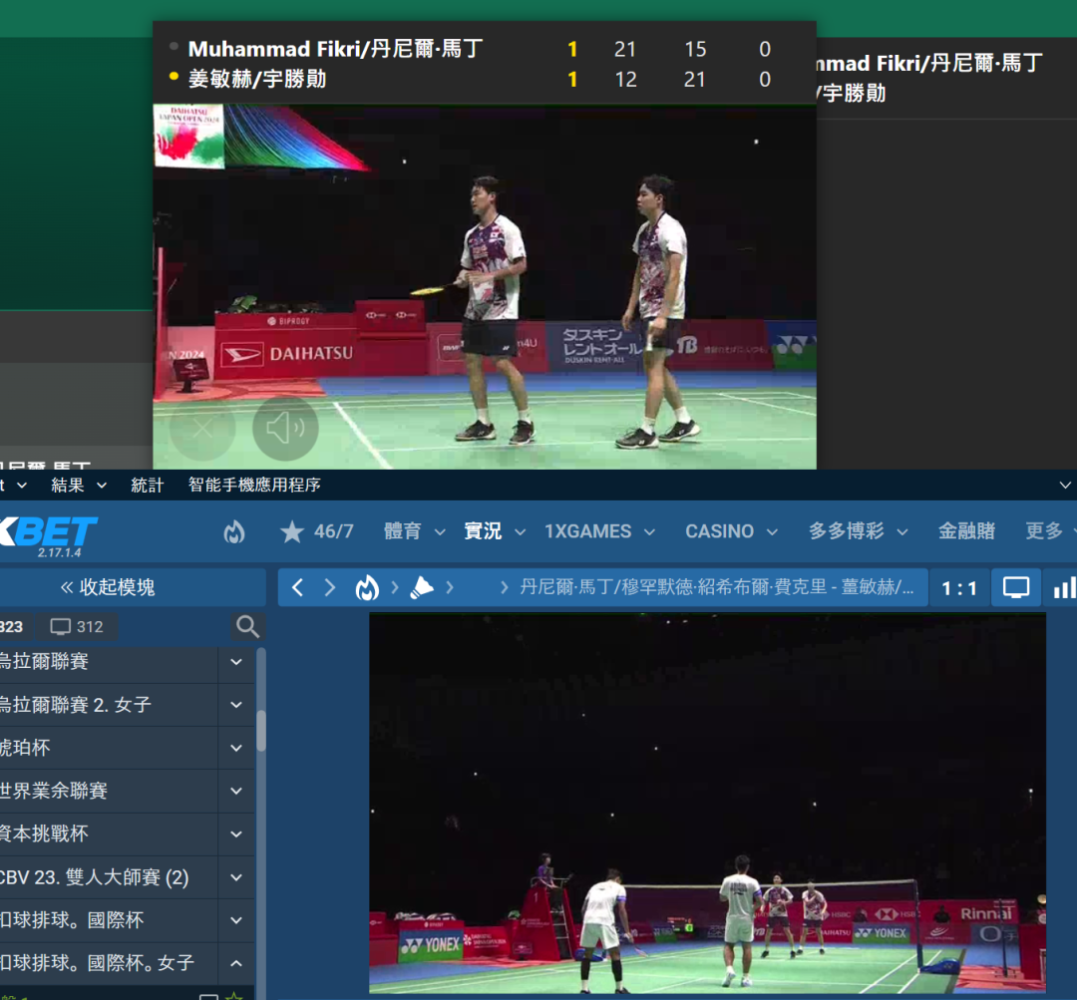Click the upper badminton video player
Viewport: 1077px width, 1000px height.
click(x=484, y=287)
